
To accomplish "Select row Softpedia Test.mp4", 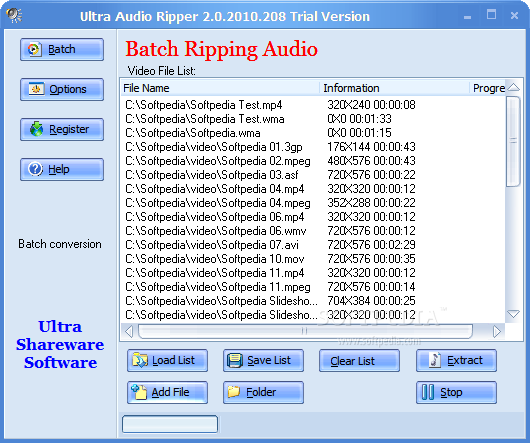I will [x=313, y=105].
